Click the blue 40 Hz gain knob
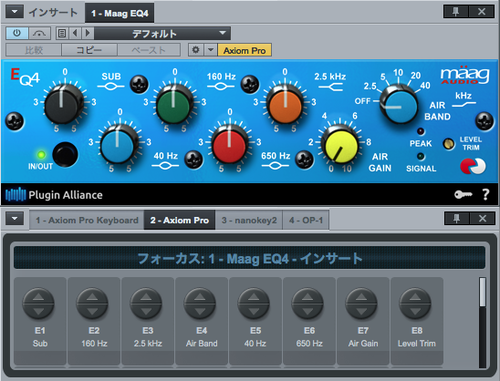This screenshot has height=381, width=500. 118,145
